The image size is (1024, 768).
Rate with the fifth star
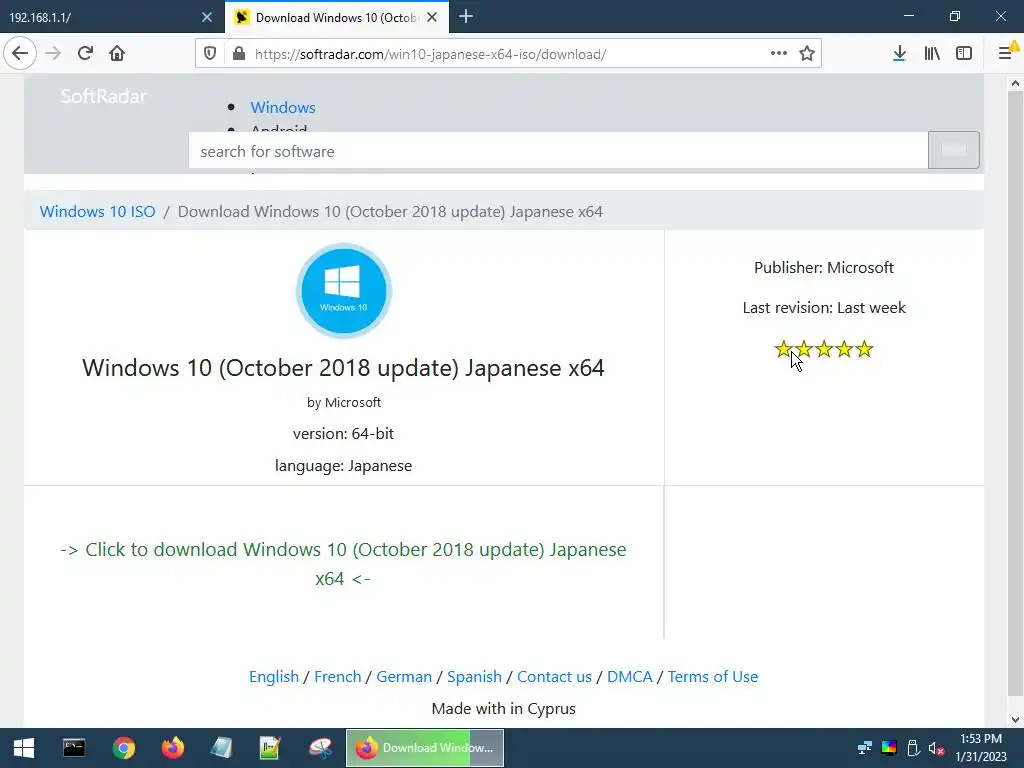point(865,349)
